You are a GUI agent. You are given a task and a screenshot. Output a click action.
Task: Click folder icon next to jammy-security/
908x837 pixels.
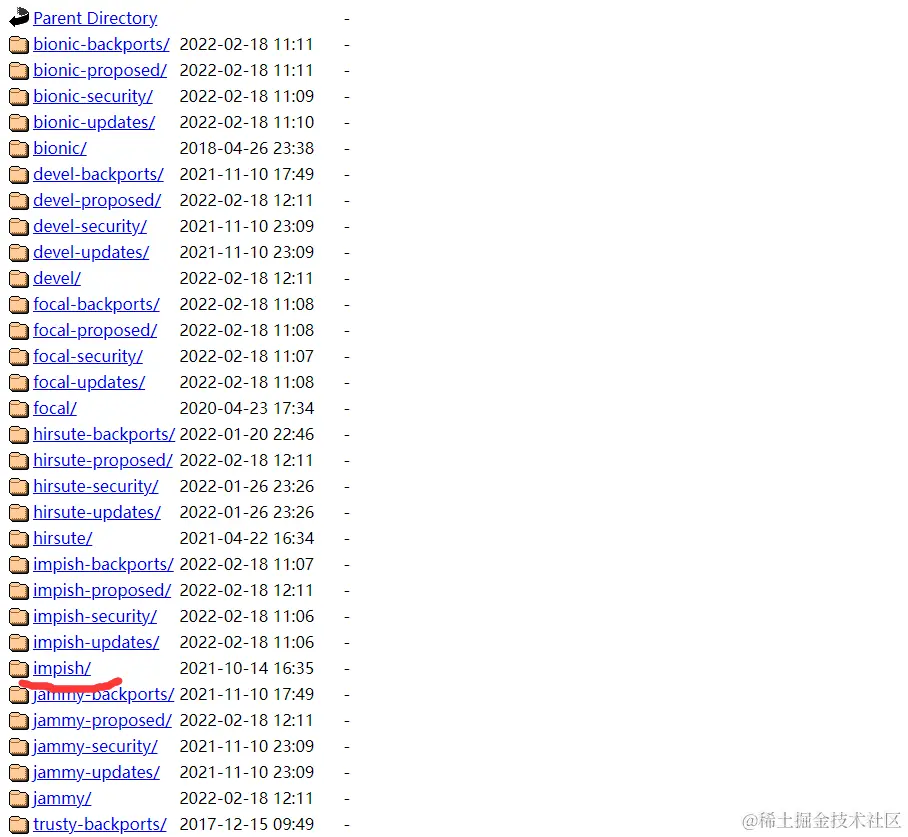coord(19,747)
